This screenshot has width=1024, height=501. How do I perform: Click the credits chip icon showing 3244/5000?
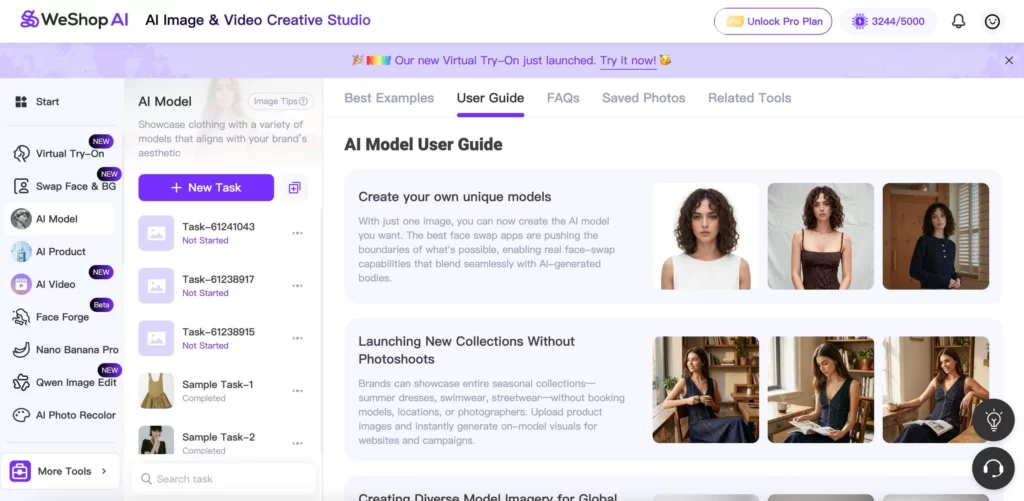click(859, 22)
